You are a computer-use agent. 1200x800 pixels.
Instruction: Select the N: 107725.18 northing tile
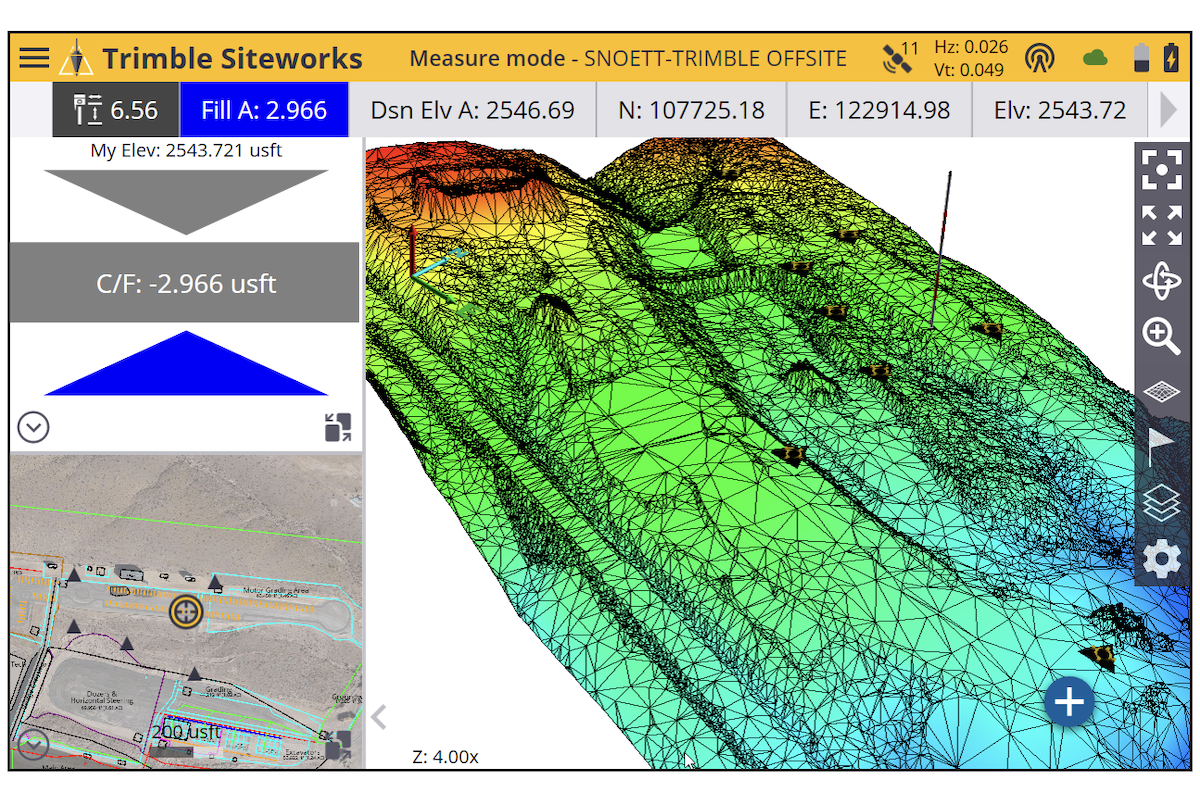(691, 110)
